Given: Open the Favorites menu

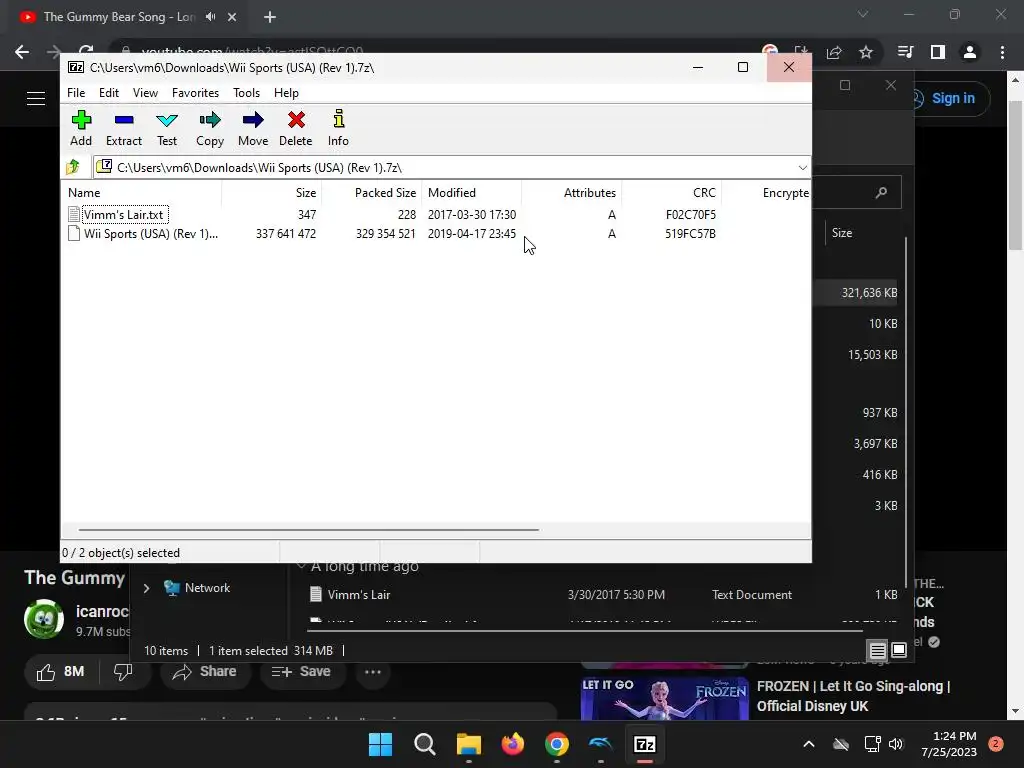Looking at the screenshot, I should pyautogui.click(x=195, y=93).
